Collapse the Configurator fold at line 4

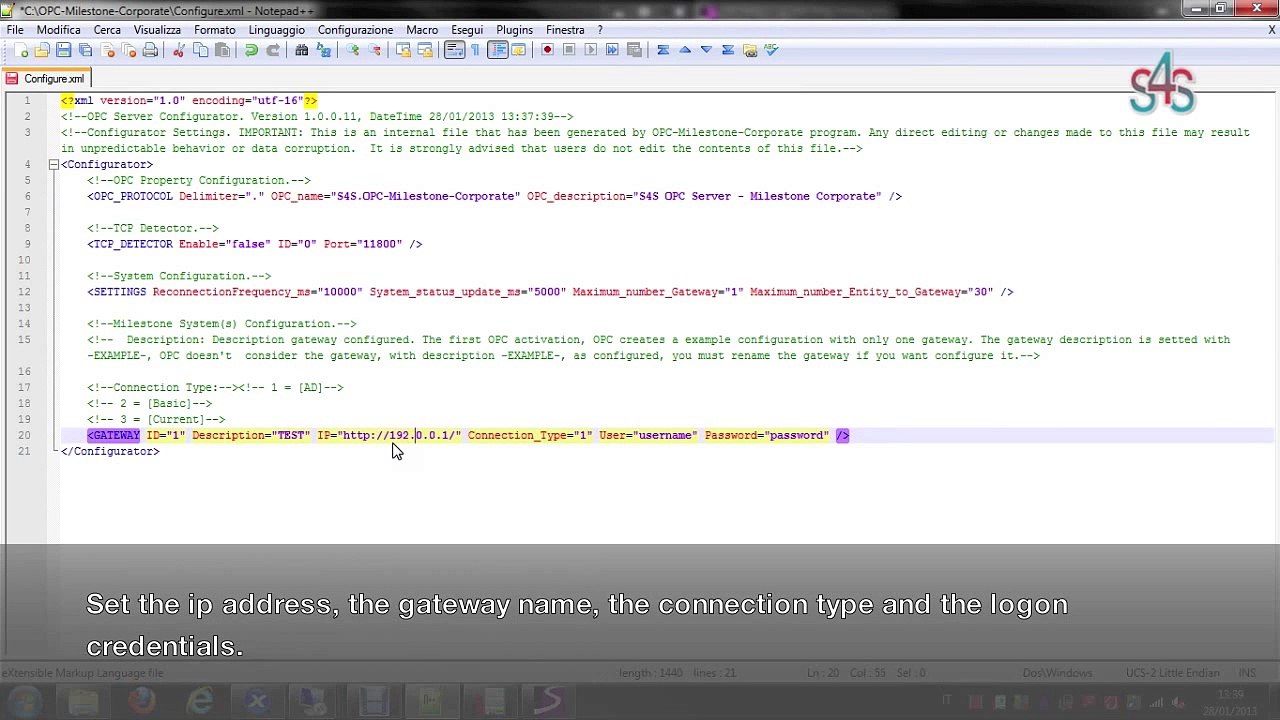point(53,164)
